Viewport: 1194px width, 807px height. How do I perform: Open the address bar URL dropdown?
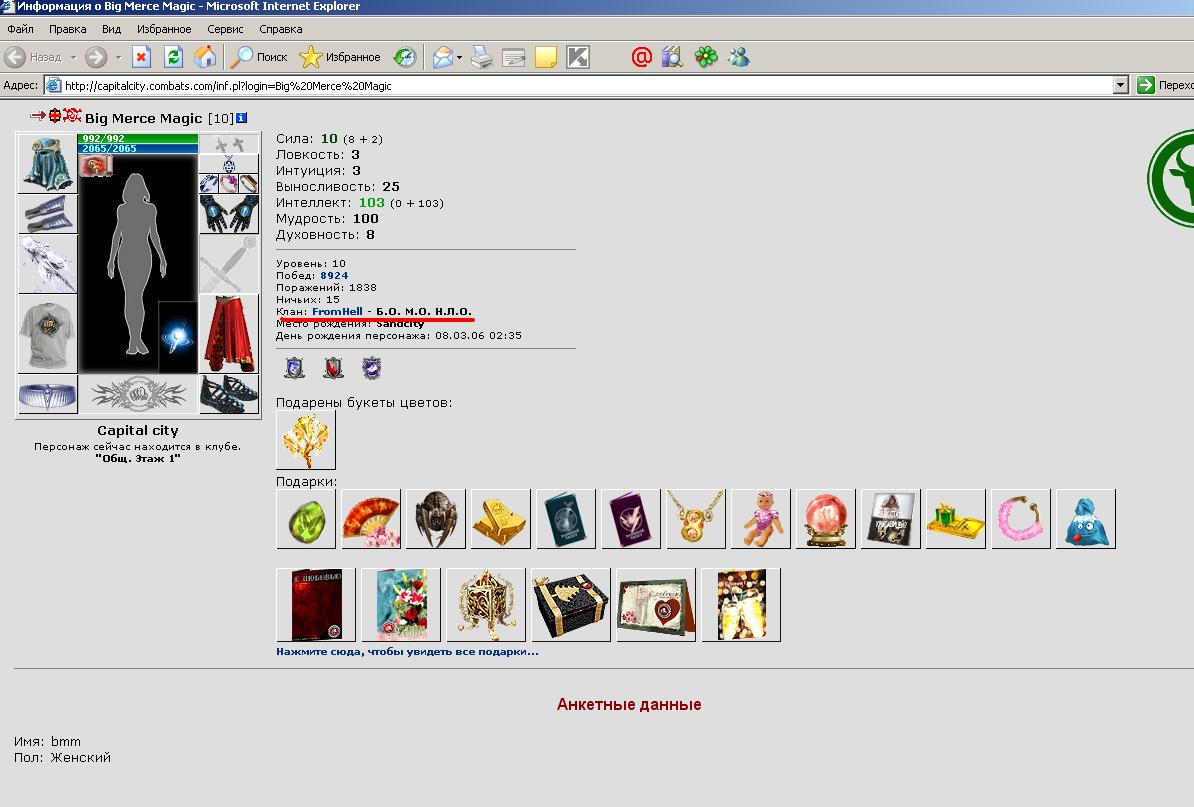click(1120, 85)
